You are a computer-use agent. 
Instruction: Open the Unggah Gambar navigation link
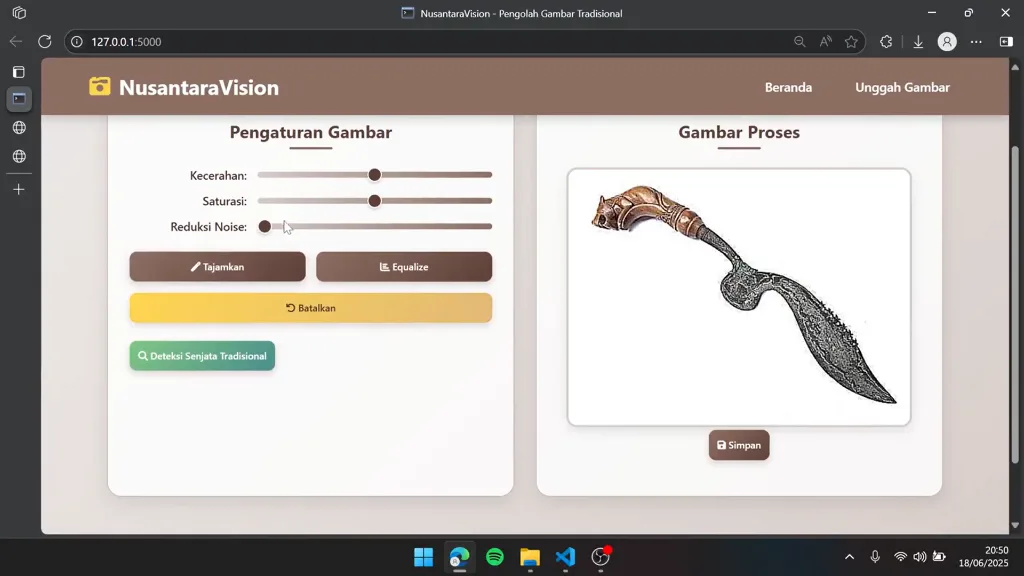click(903, 88)
